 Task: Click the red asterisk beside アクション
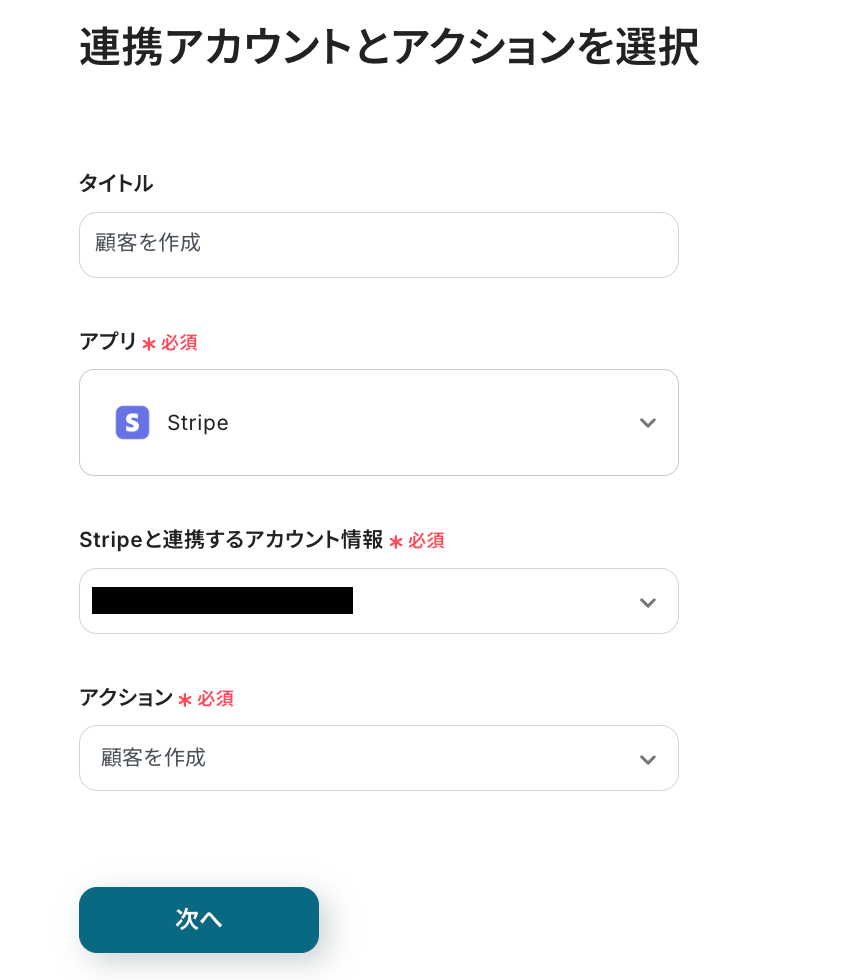(185, 700)
